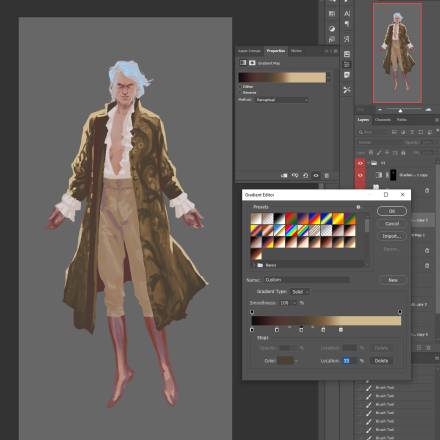The width and height of the screenshot is (440, 440).
Task: Select the red-green gradient preset
Action: 291,219
